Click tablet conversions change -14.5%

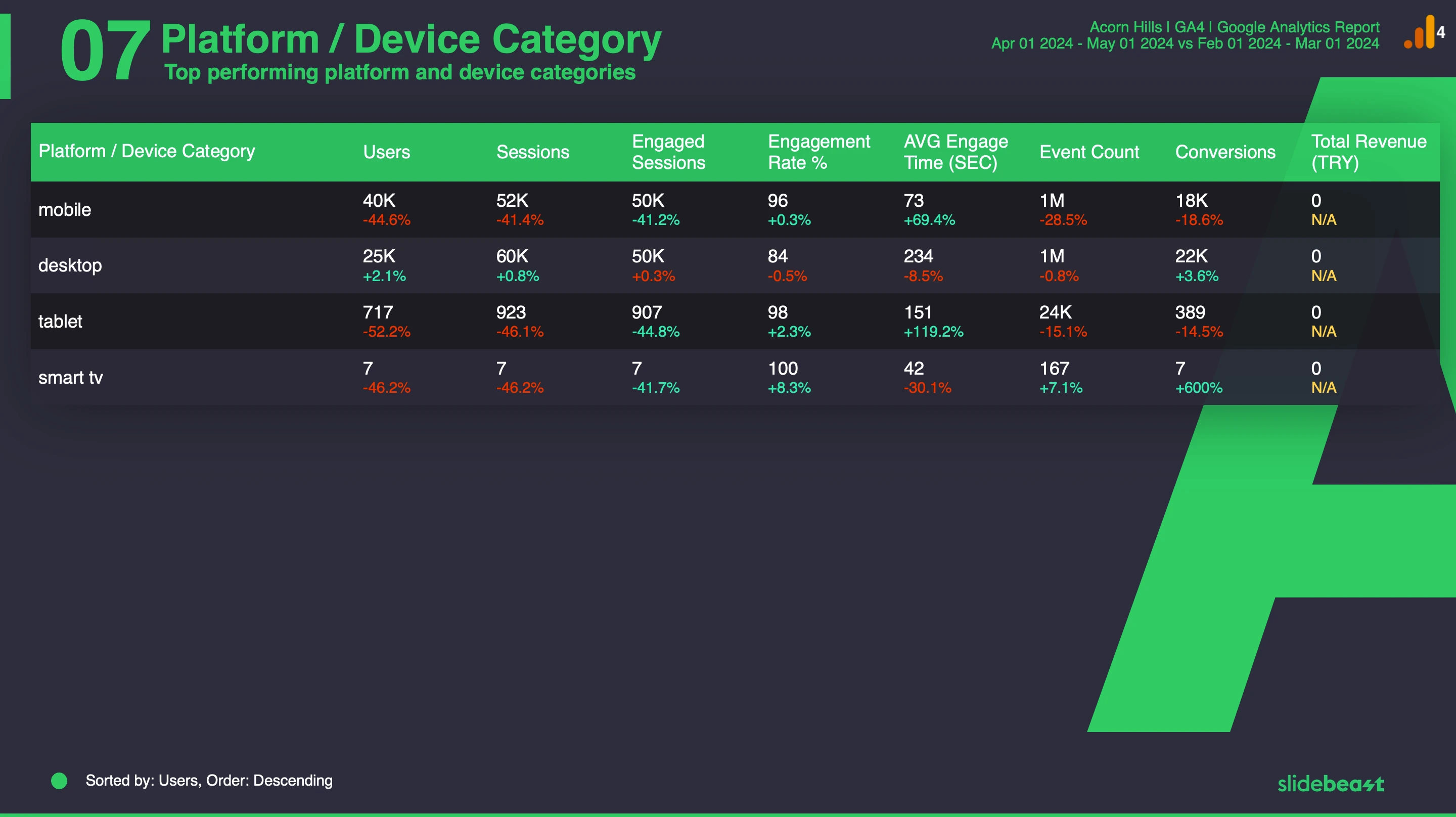pyautogui.click(x=1199, y=331)
